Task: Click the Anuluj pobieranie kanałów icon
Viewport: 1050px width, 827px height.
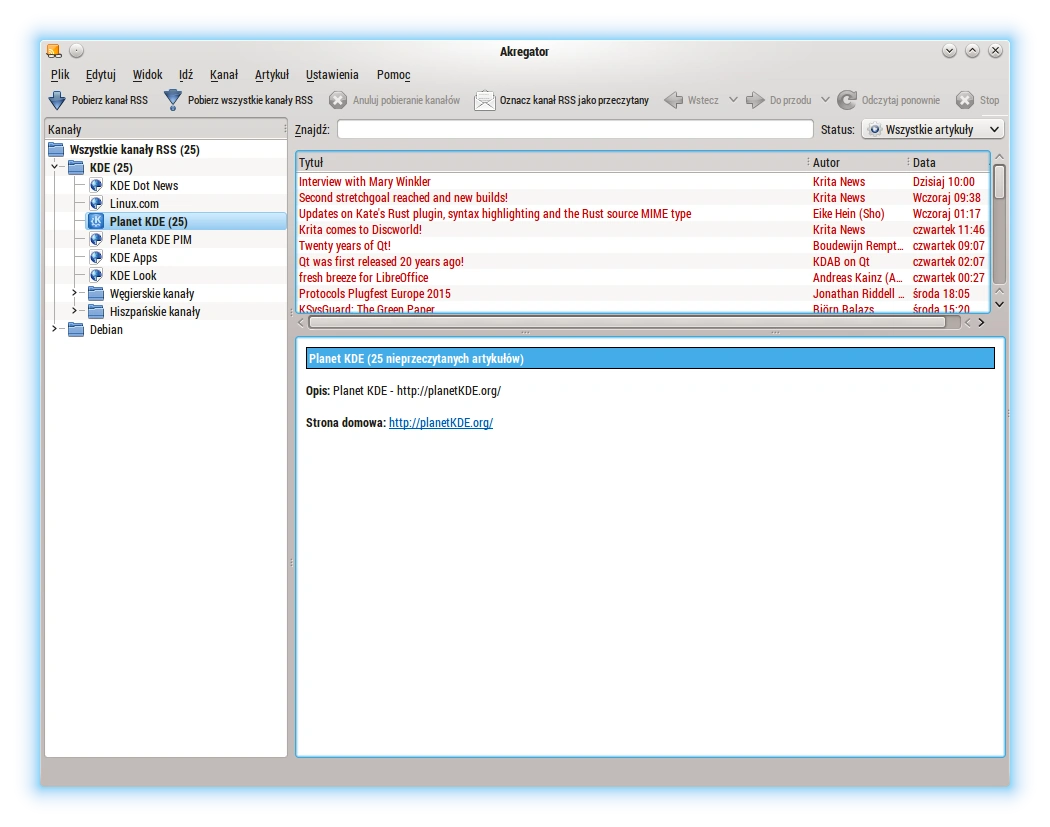Action: (338, 100)
